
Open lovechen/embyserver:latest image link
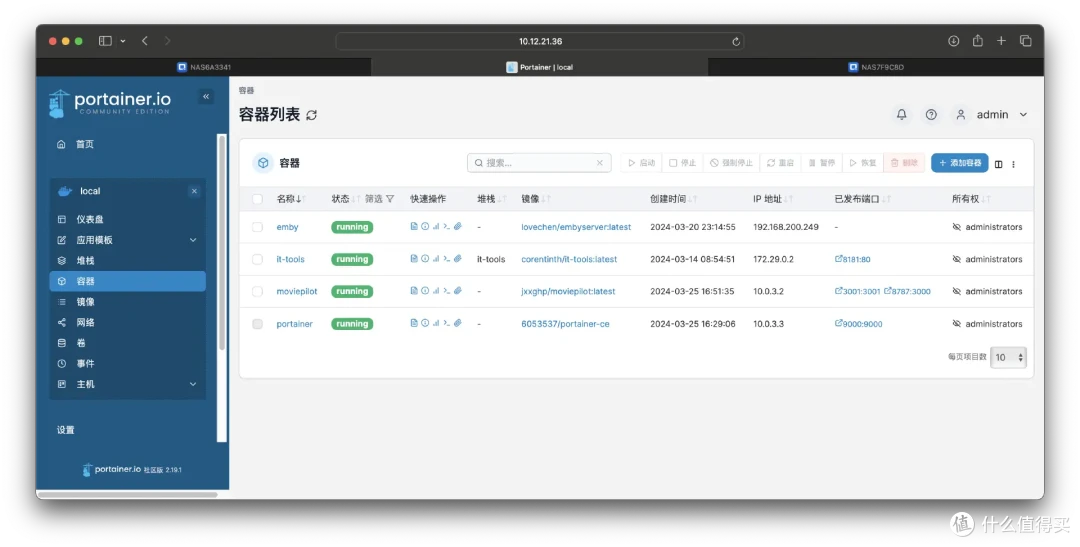click(576, 227)
